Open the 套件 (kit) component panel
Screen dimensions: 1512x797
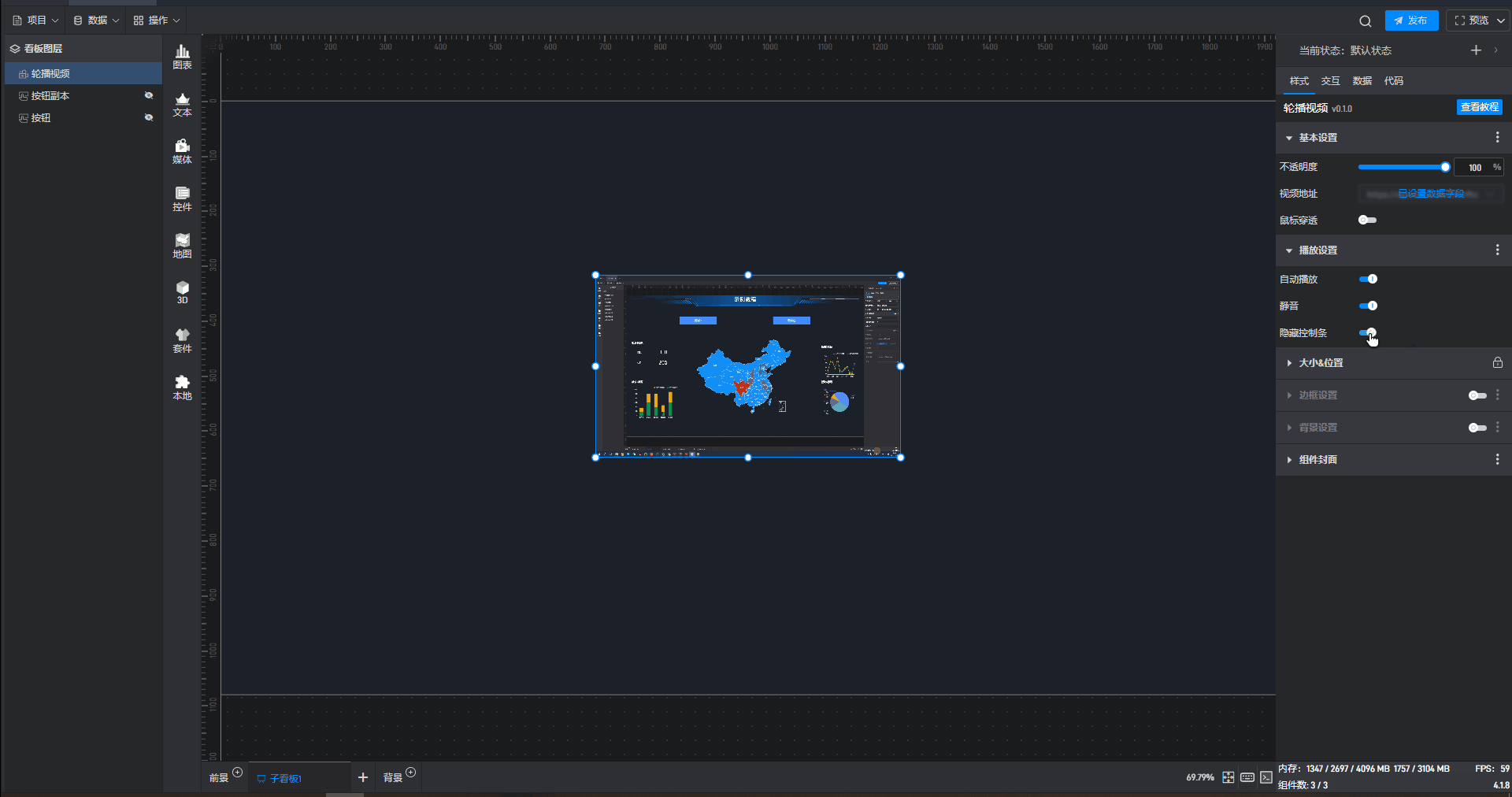[x=182, y=340]
